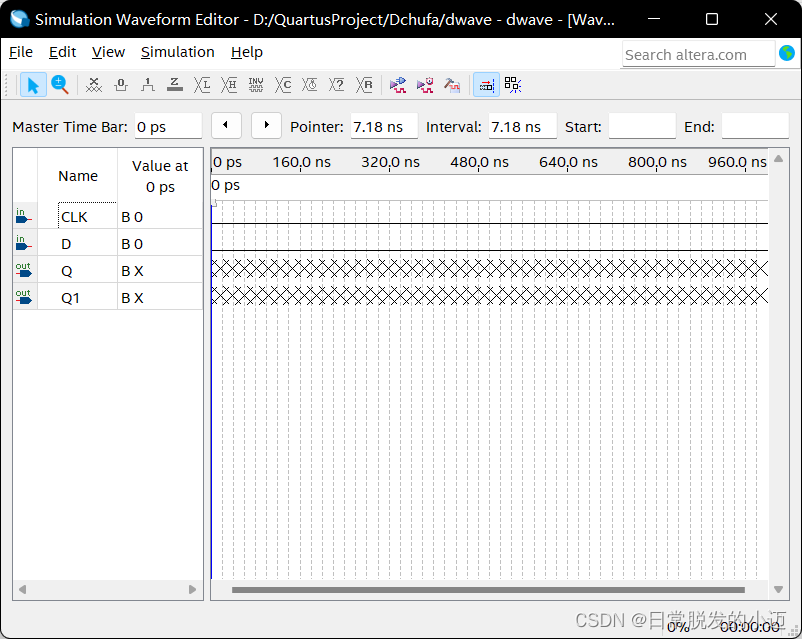Open Count Value (XC) tool
The width and height of the screenshot is (802, 639).
coord(283,85)
